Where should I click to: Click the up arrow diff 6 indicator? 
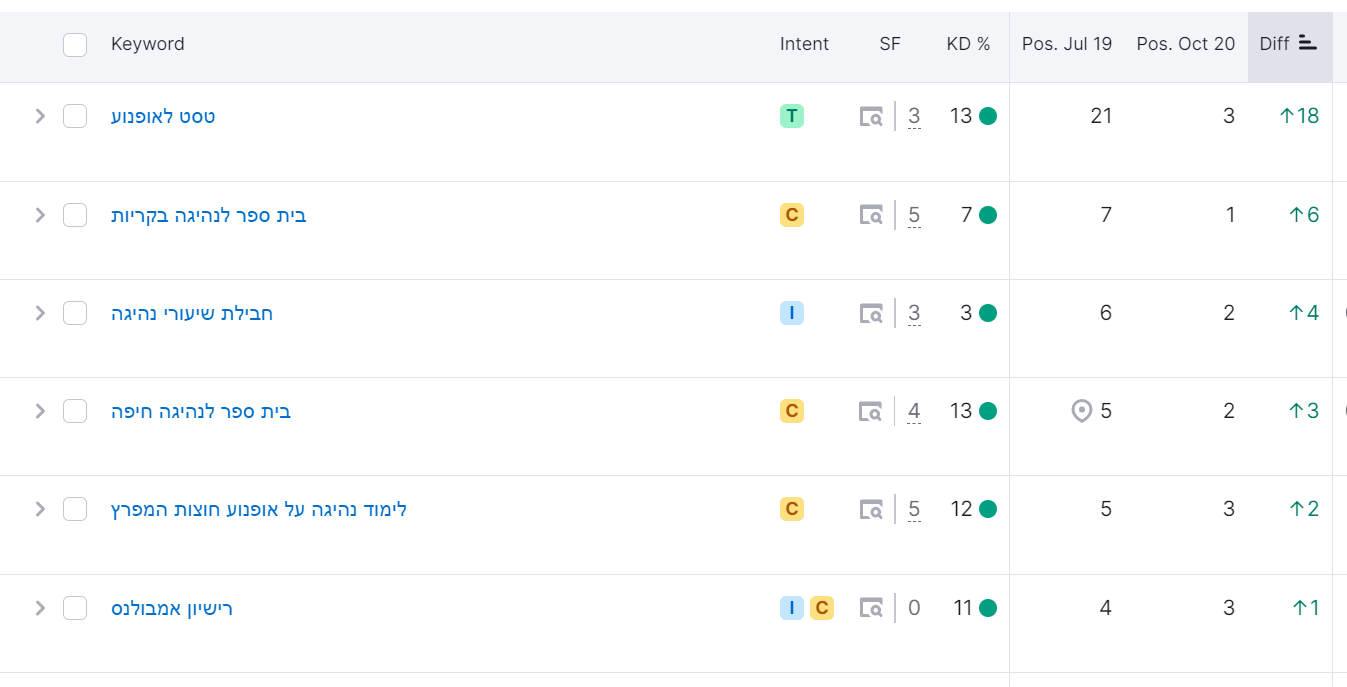(1304, 215)
